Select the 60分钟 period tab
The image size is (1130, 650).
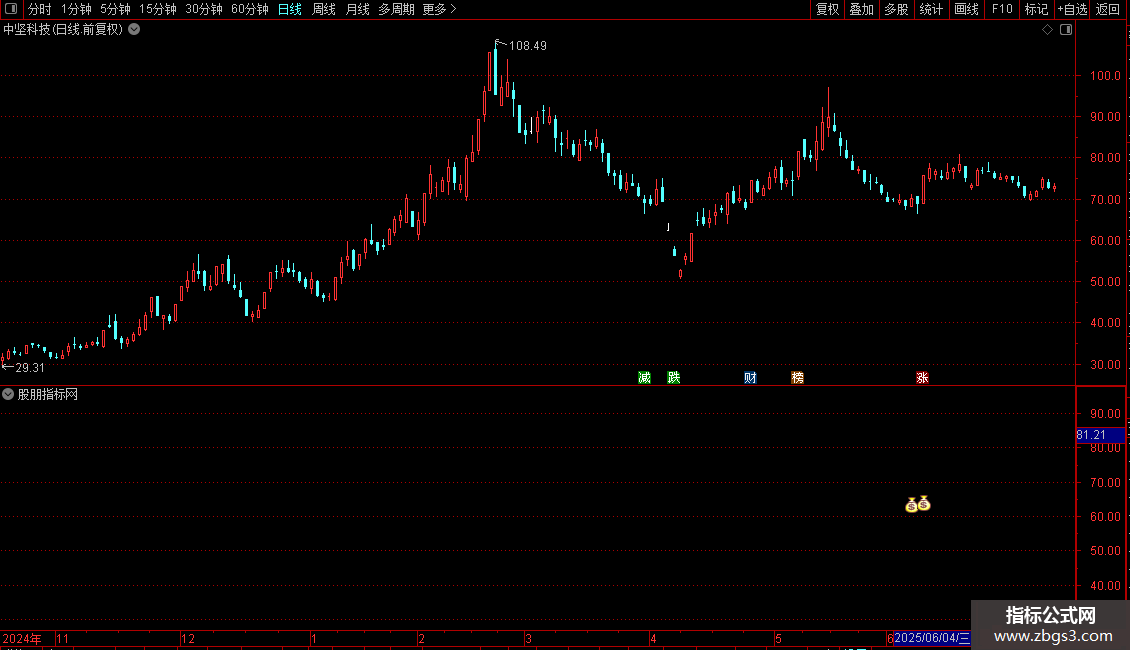click(x=250, y=9)
